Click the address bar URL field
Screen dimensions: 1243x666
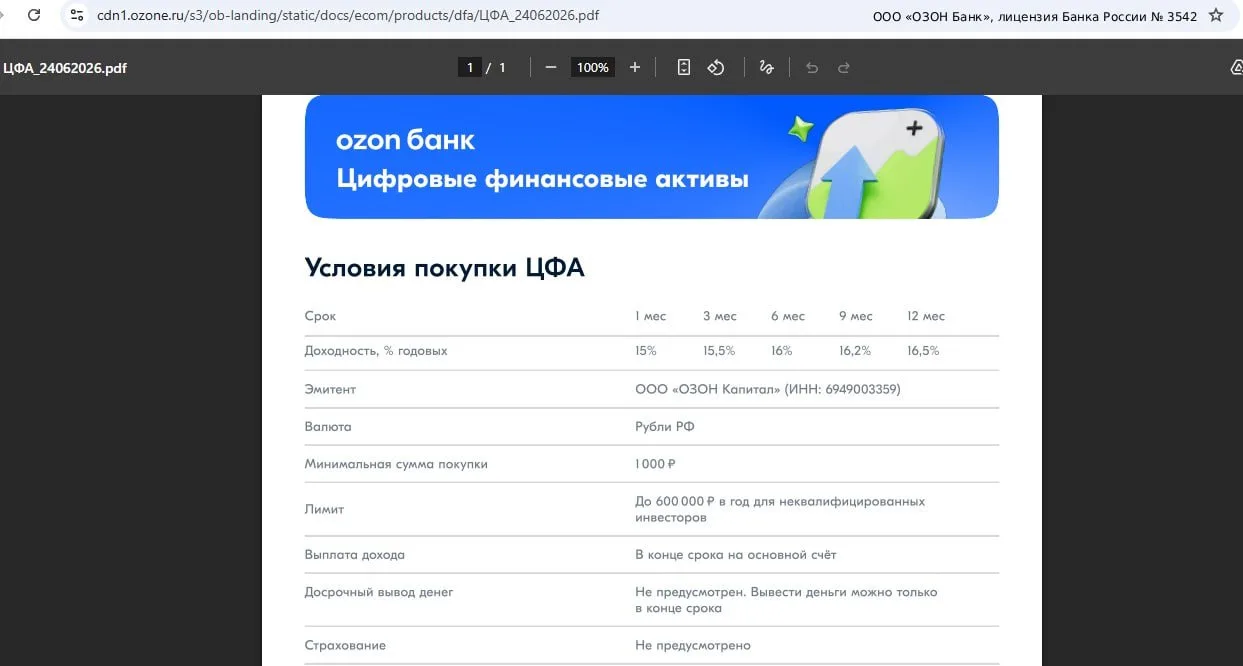(x=348, y=16)
